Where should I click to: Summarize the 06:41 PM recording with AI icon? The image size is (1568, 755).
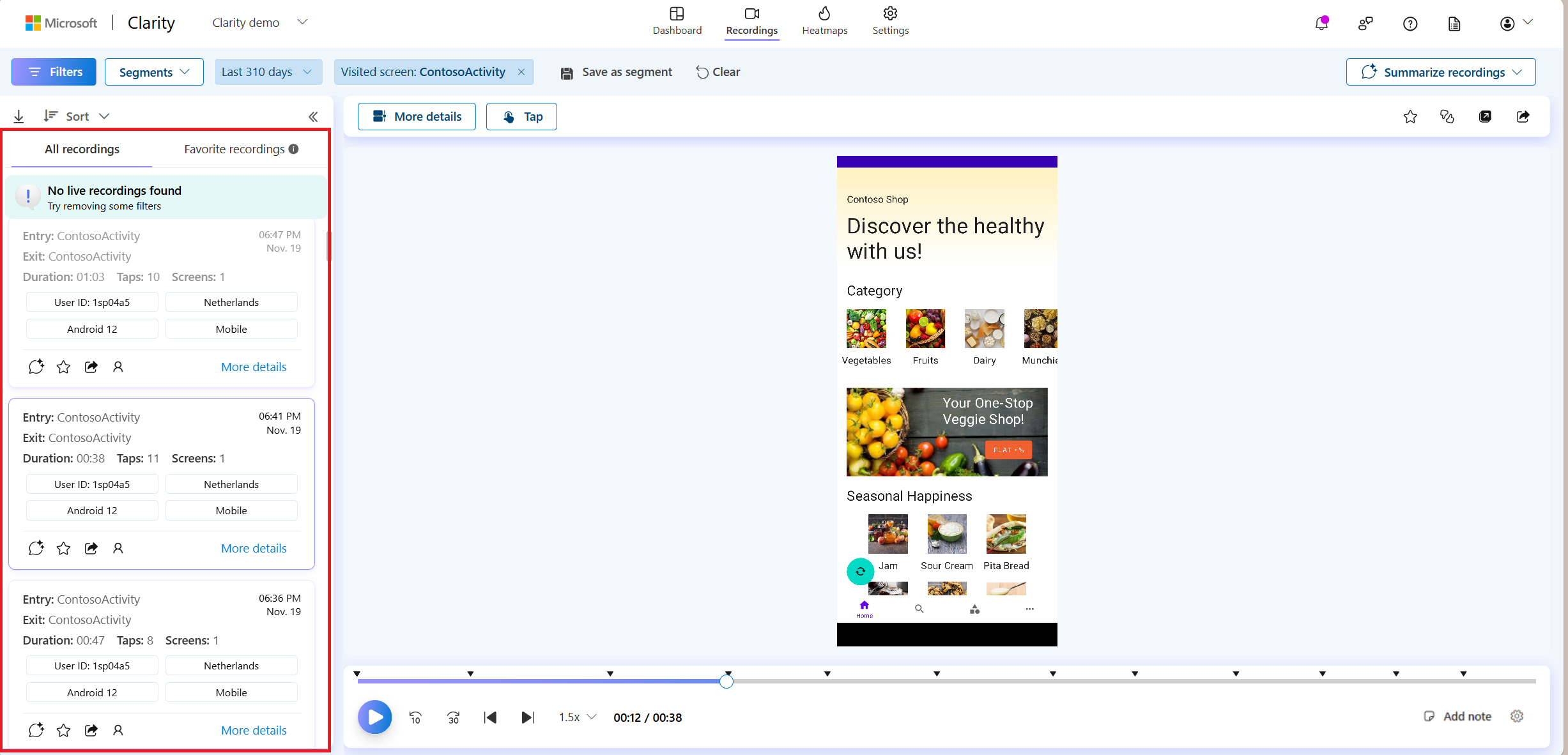[36, 548]
